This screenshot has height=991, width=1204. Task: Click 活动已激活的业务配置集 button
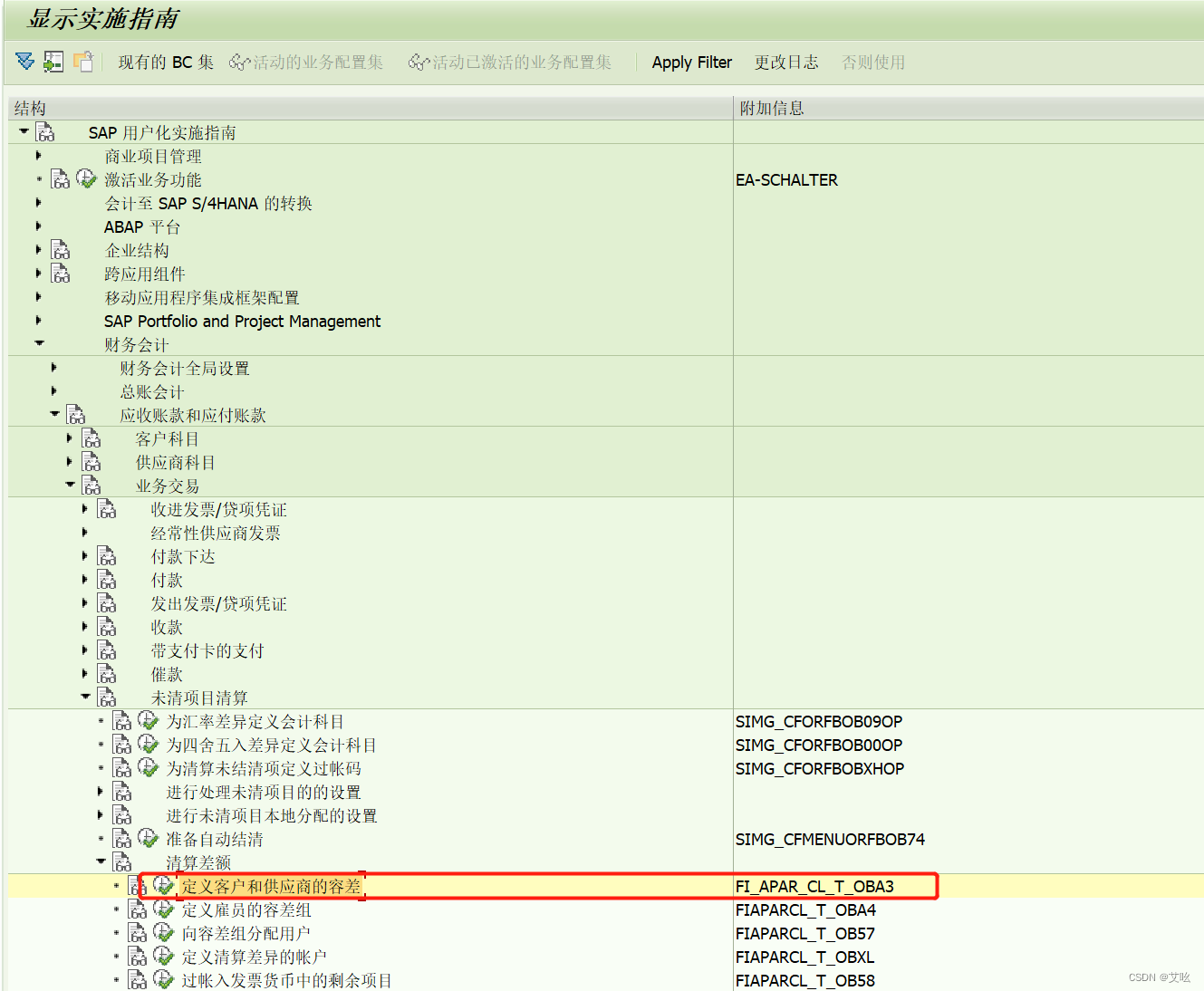pos(510,63)
